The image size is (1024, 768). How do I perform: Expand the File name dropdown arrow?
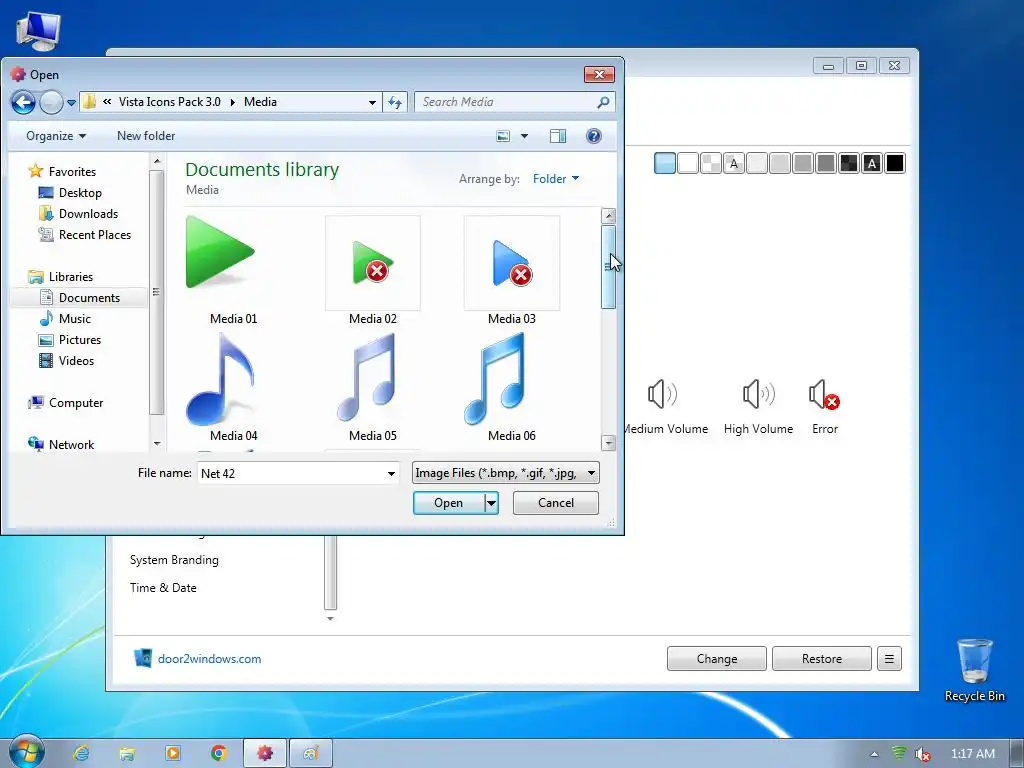[x=391, y=473]
